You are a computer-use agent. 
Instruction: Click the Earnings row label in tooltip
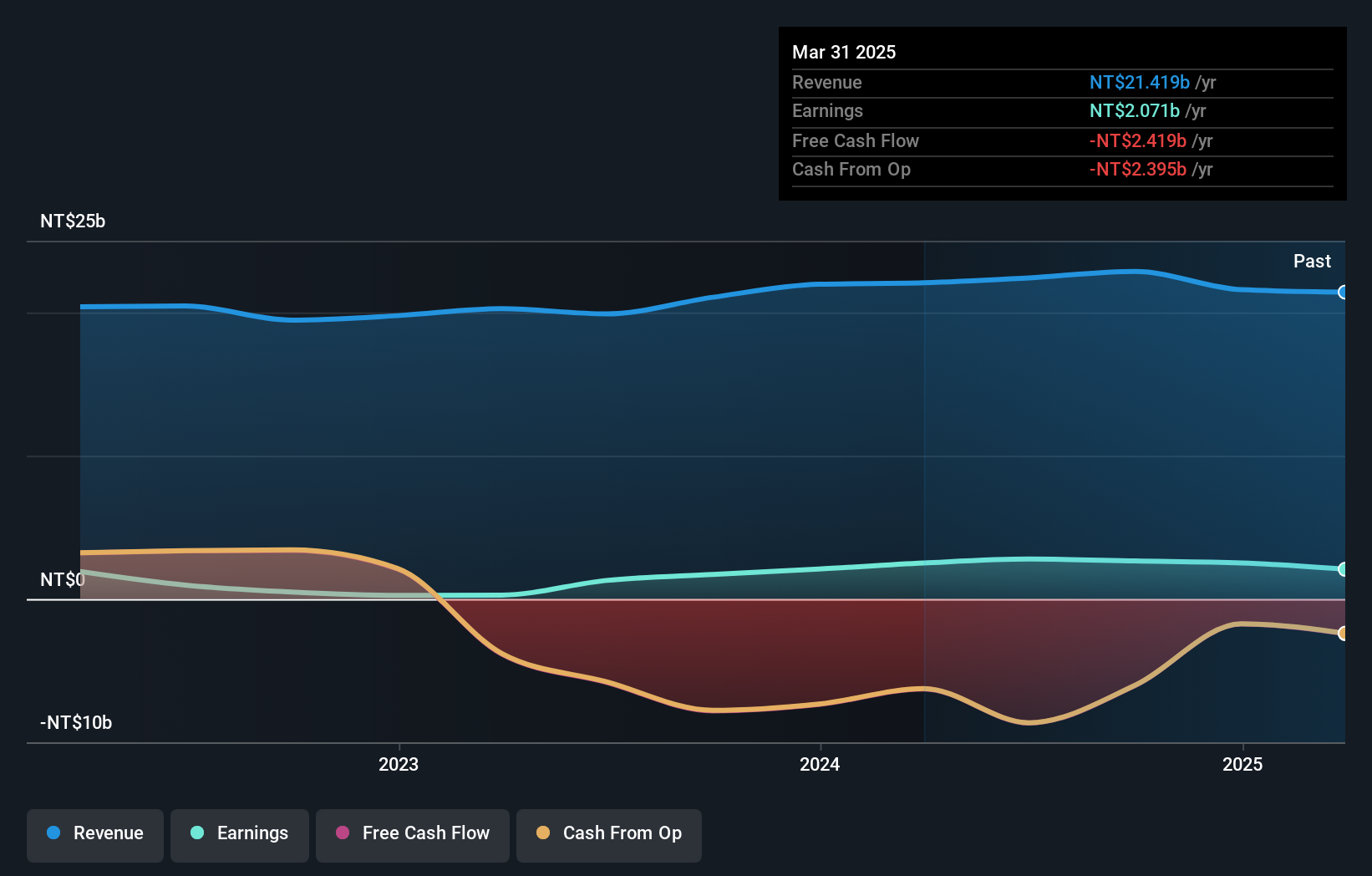pyautogui.click(x=827, y=110)
